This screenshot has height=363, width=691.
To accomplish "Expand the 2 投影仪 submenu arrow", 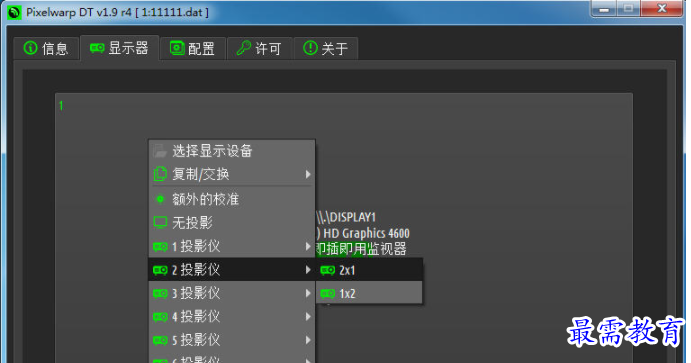I will point(308,270).
